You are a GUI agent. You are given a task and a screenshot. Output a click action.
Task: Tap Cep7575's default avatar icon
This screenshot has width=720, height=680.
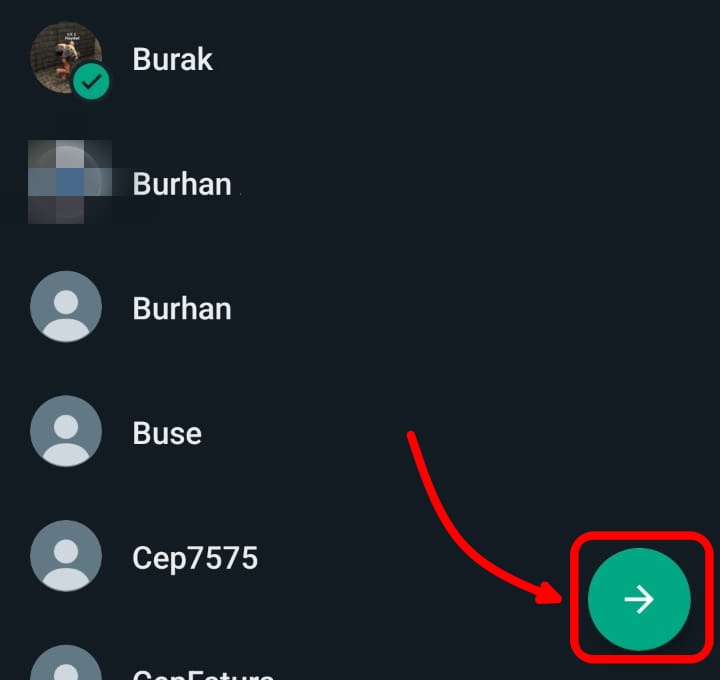pos(66,556)
